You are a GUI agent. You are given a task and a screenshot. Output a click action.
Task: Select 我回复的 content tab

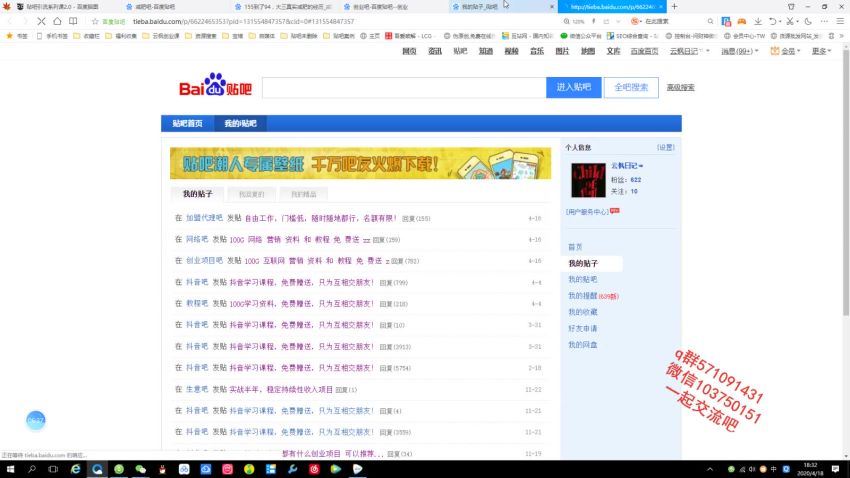coord(252,194)
